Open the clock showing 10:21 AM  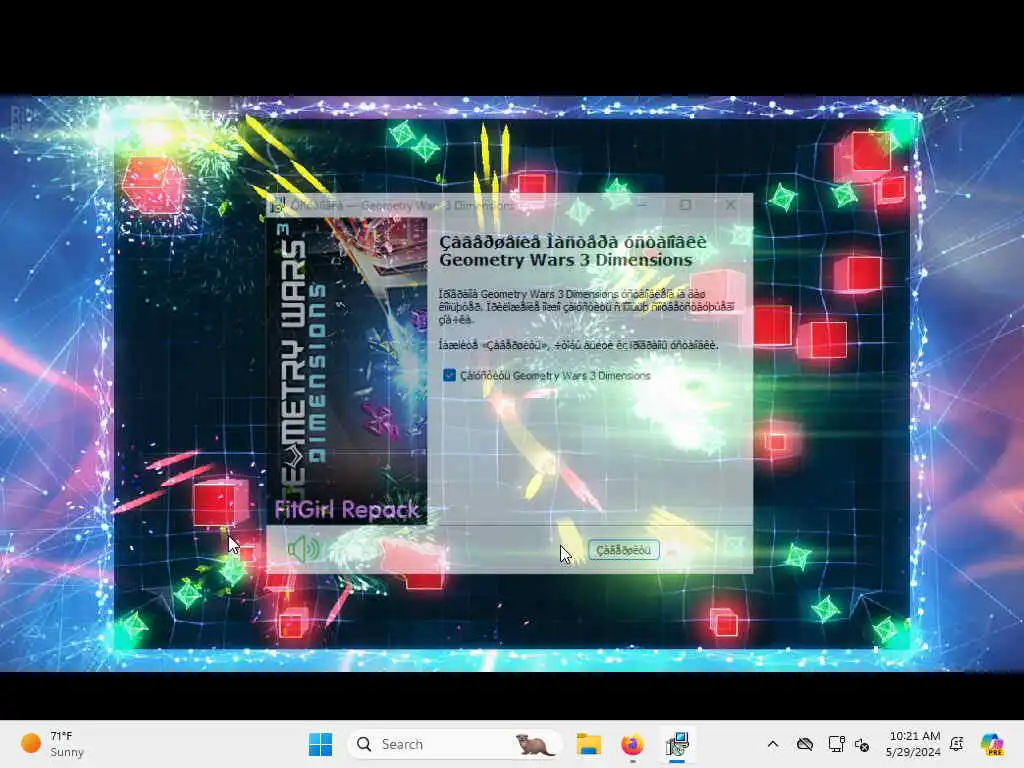pos(914,744)
